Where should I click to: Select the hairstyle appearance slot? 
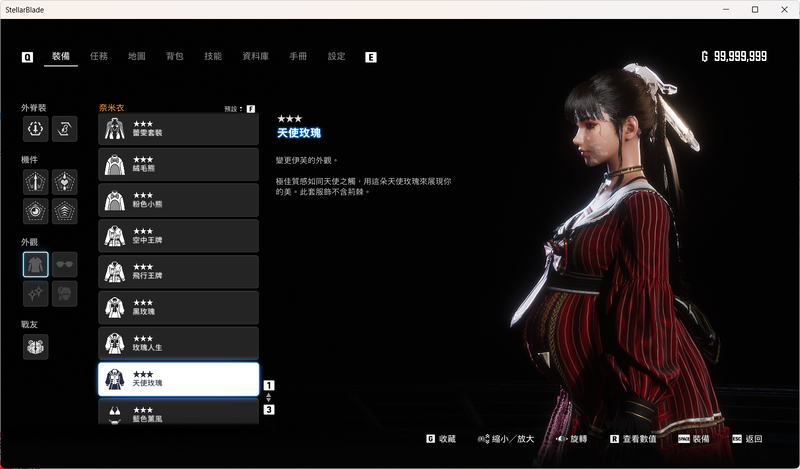tap(65, 293)
